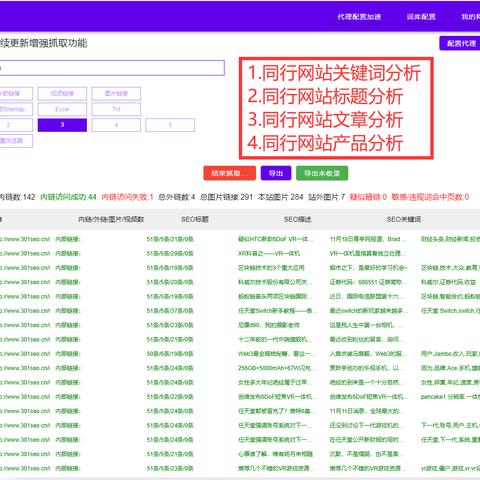Viewport: 480px width, 480px height.
Task: Click the count cell 51条/5条/37条/0条
Action: click(170, 311)
